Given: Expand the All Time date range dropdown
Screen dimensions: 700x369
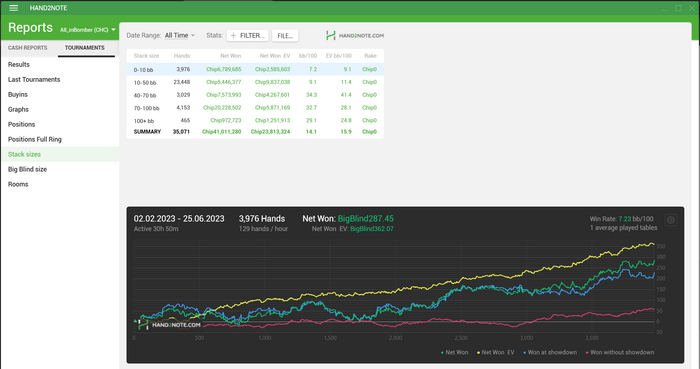Looking at the screenshot, I should tap(180, 35).
